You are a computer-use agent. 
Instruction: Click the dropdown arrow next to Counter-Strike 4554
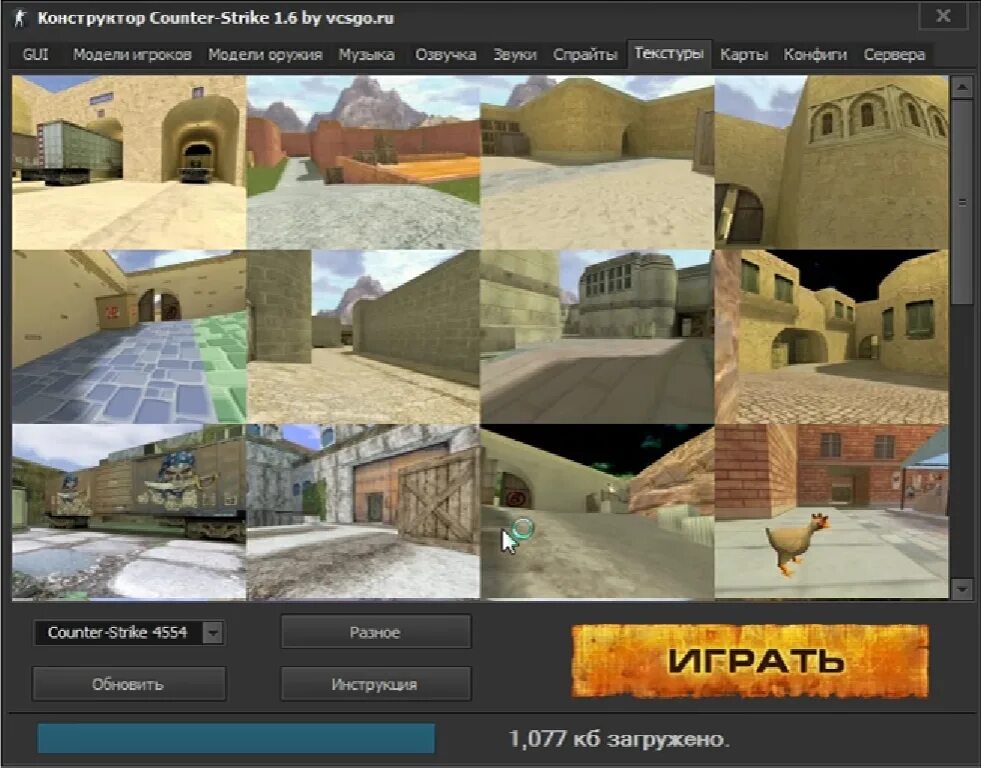(x=213, y=632)
